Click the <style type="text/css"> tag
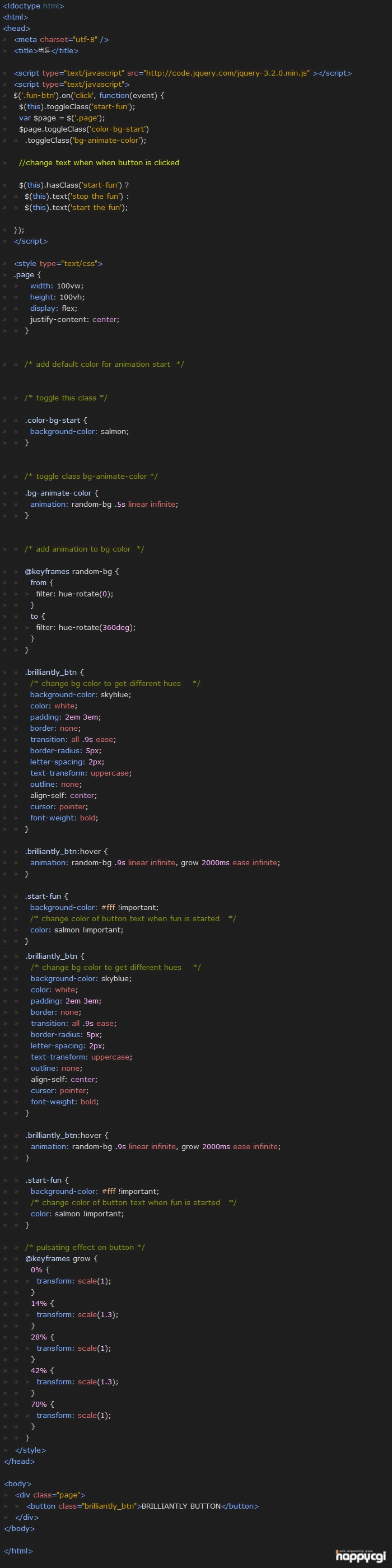 click(x=58, y=264)
